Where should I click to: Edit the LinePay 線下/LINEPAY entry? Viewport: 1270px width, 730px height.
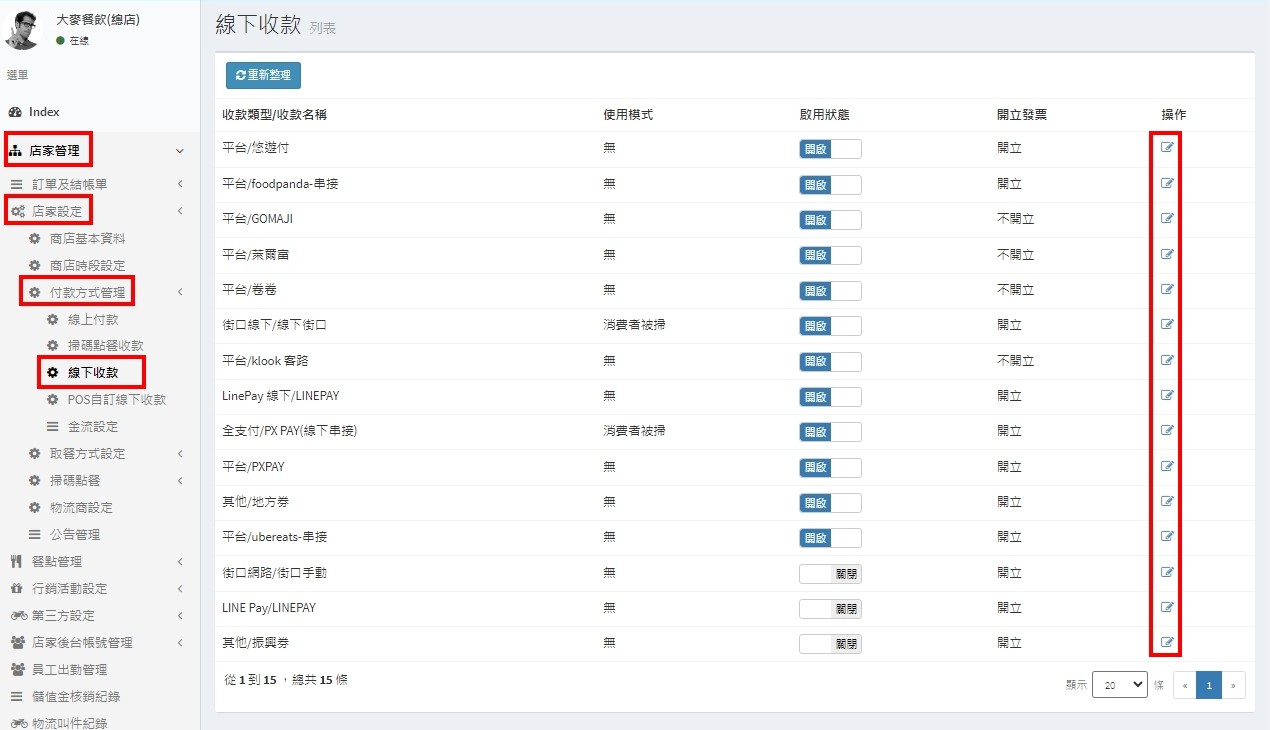tap(1166, 396)
